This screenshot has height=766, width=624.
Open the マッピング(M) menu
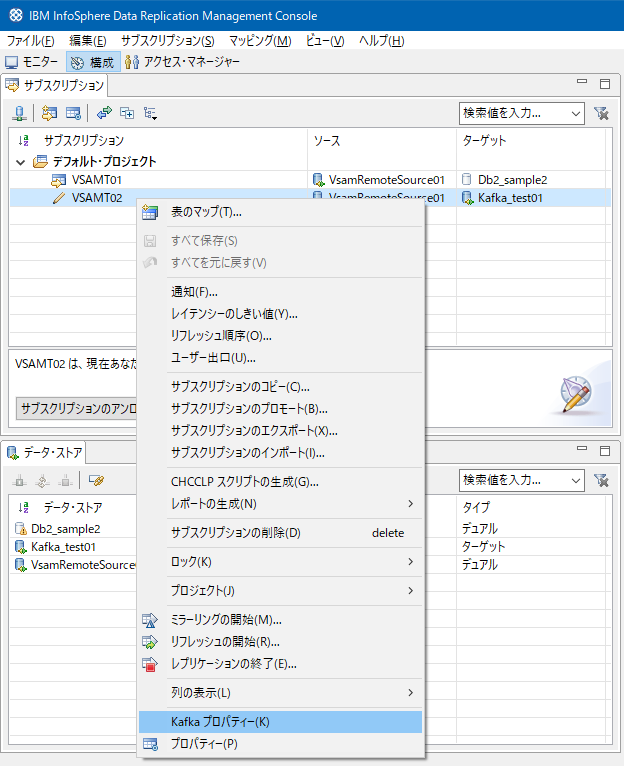[260, 41]
